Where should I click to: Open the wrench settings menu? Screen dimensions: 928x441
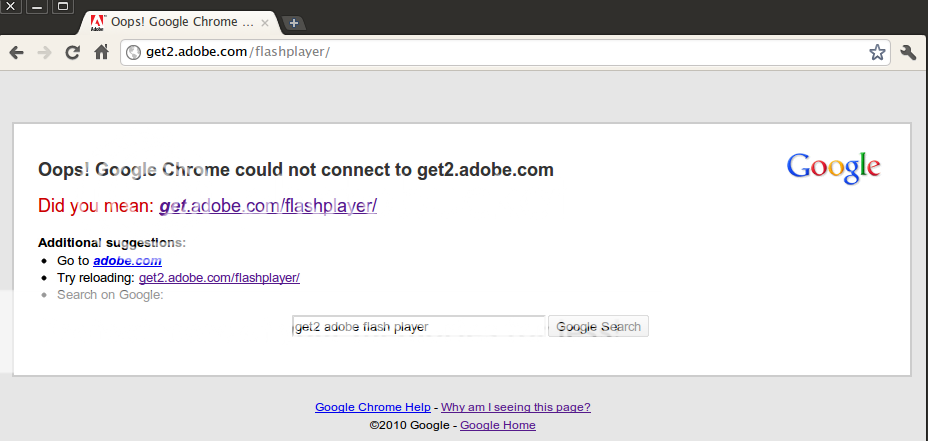coord(908,52)
